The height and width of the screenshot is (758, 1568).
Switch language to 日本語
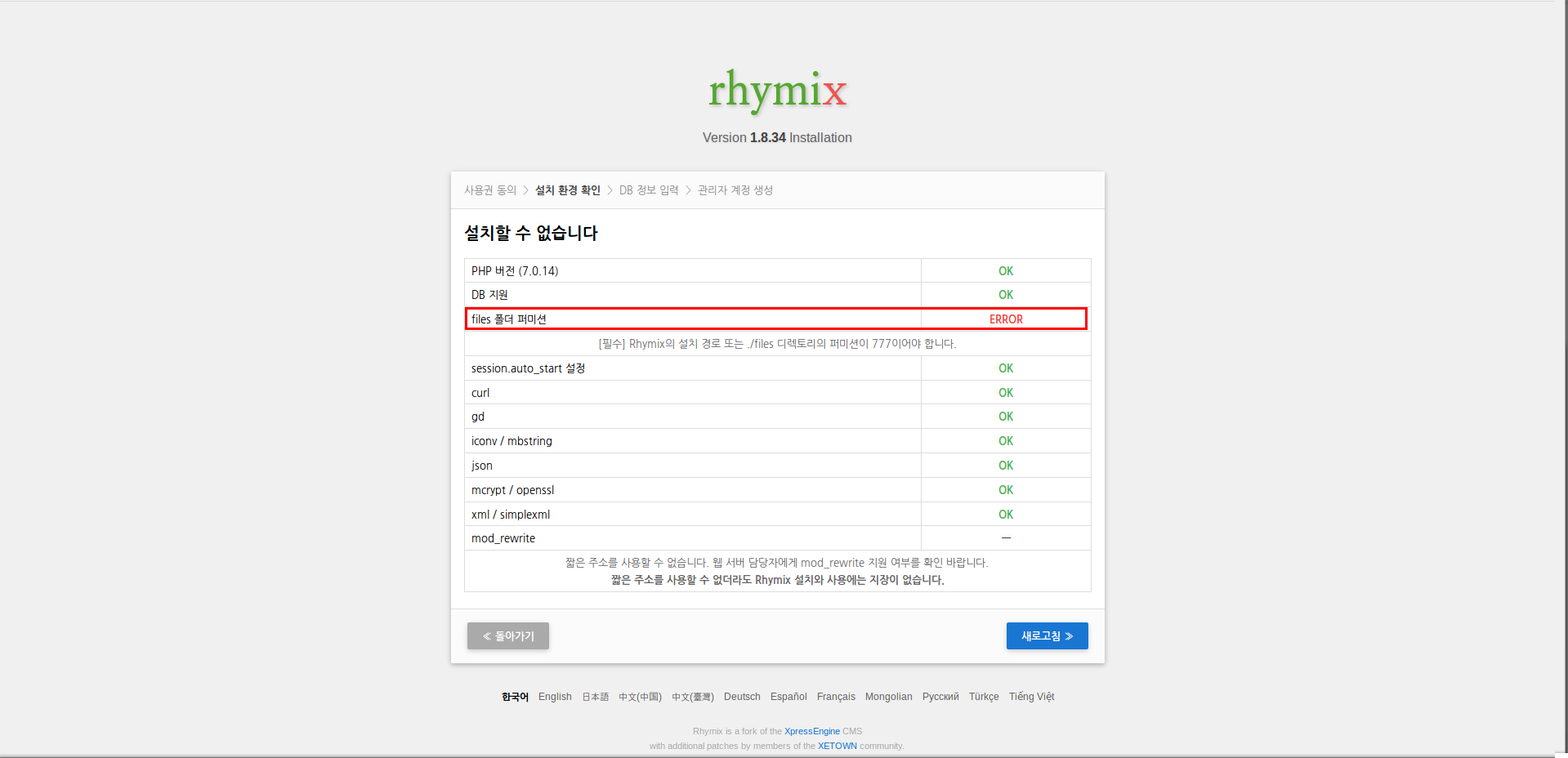(x=595, y=697)
